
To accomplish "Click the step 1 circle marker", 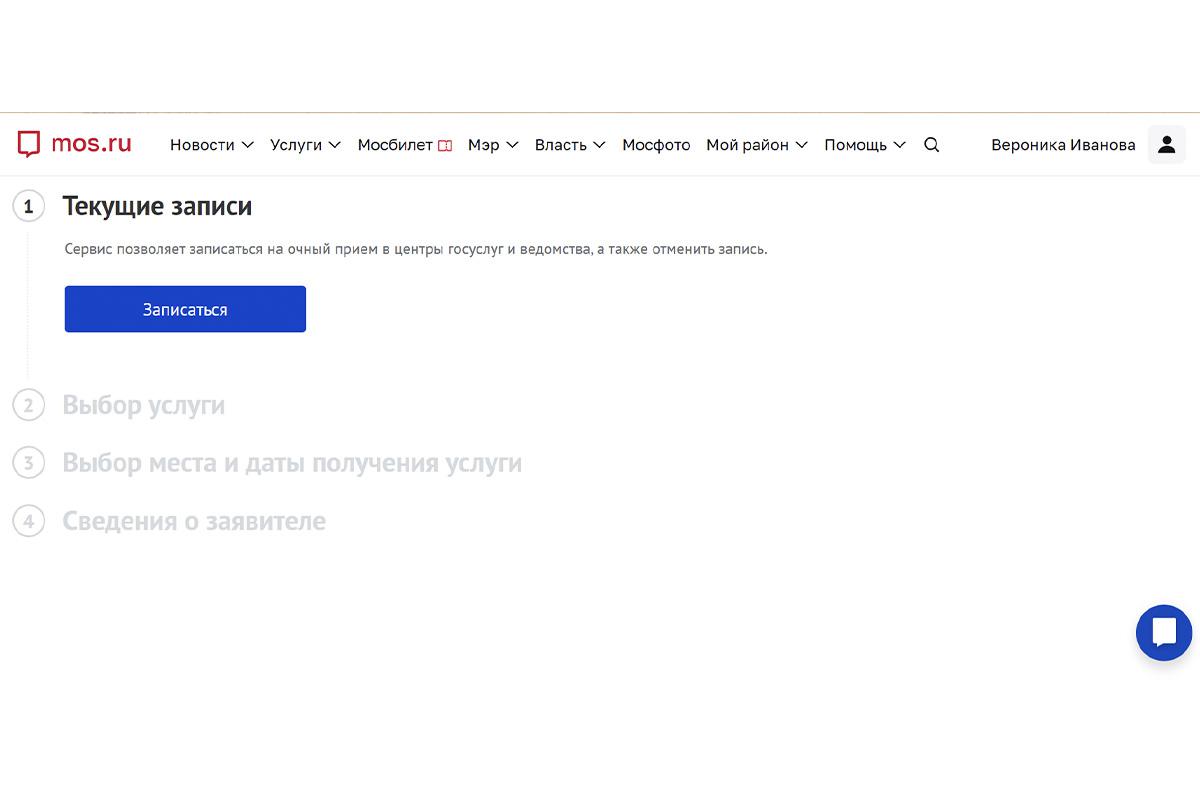I will pos(29,207).
